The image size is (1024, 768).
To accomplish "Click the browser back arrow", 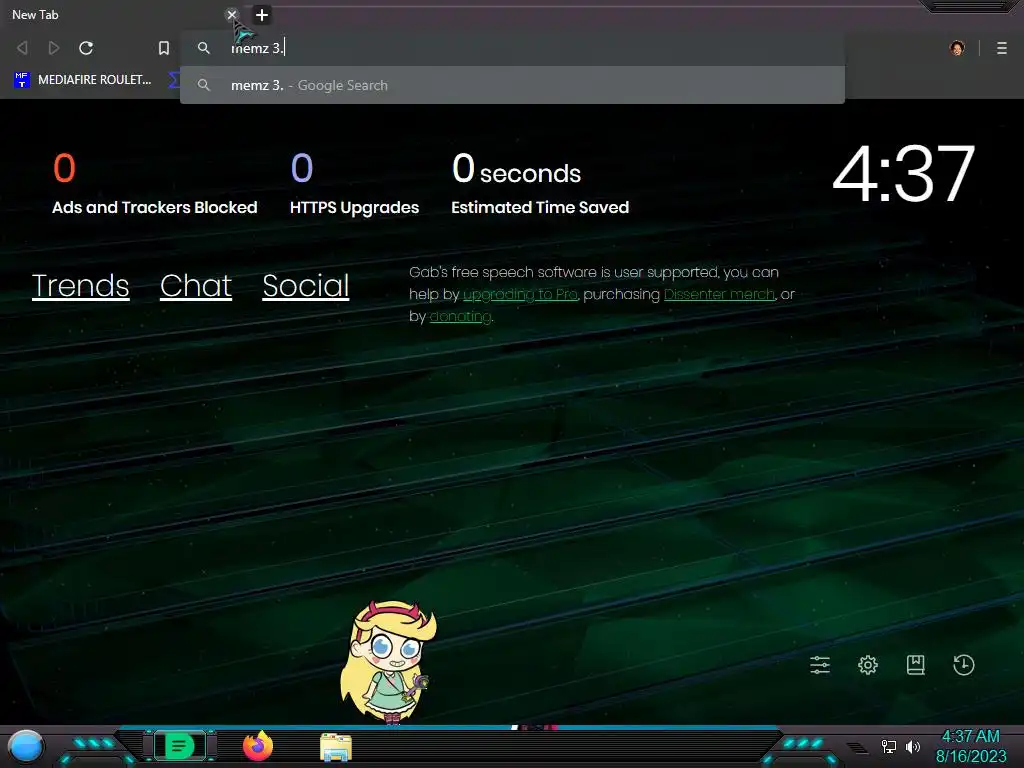I will coord(22,48).
